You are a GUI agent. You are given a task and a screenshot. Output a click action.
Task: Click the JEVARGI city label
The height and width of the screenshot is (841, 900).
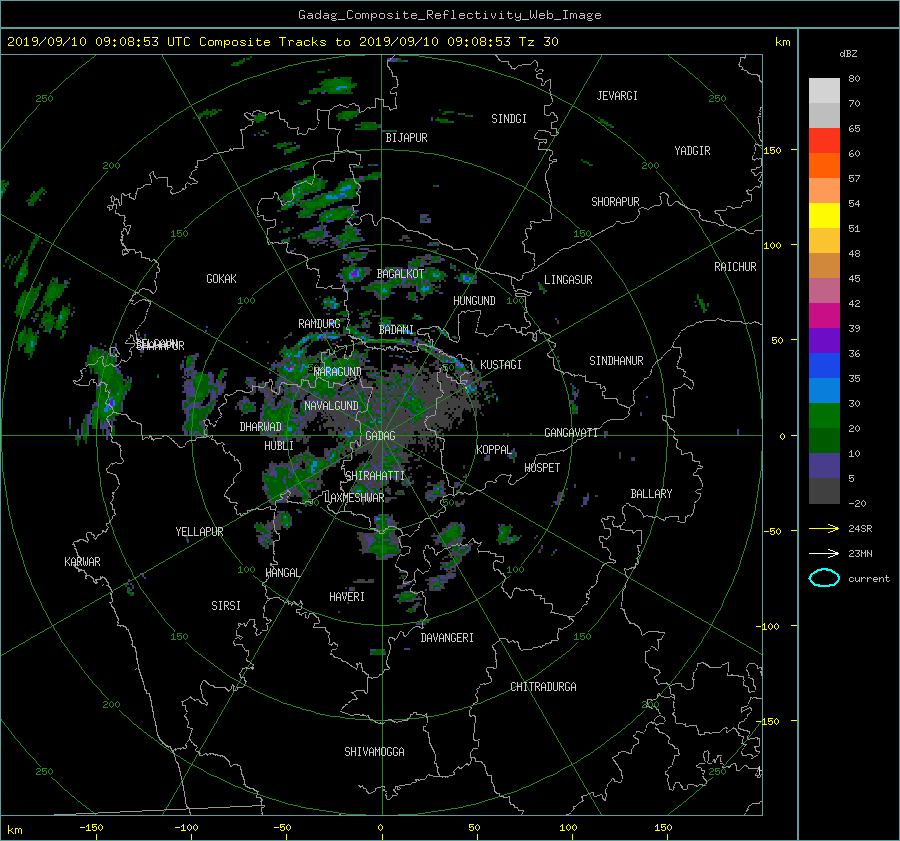coord(617,96)
